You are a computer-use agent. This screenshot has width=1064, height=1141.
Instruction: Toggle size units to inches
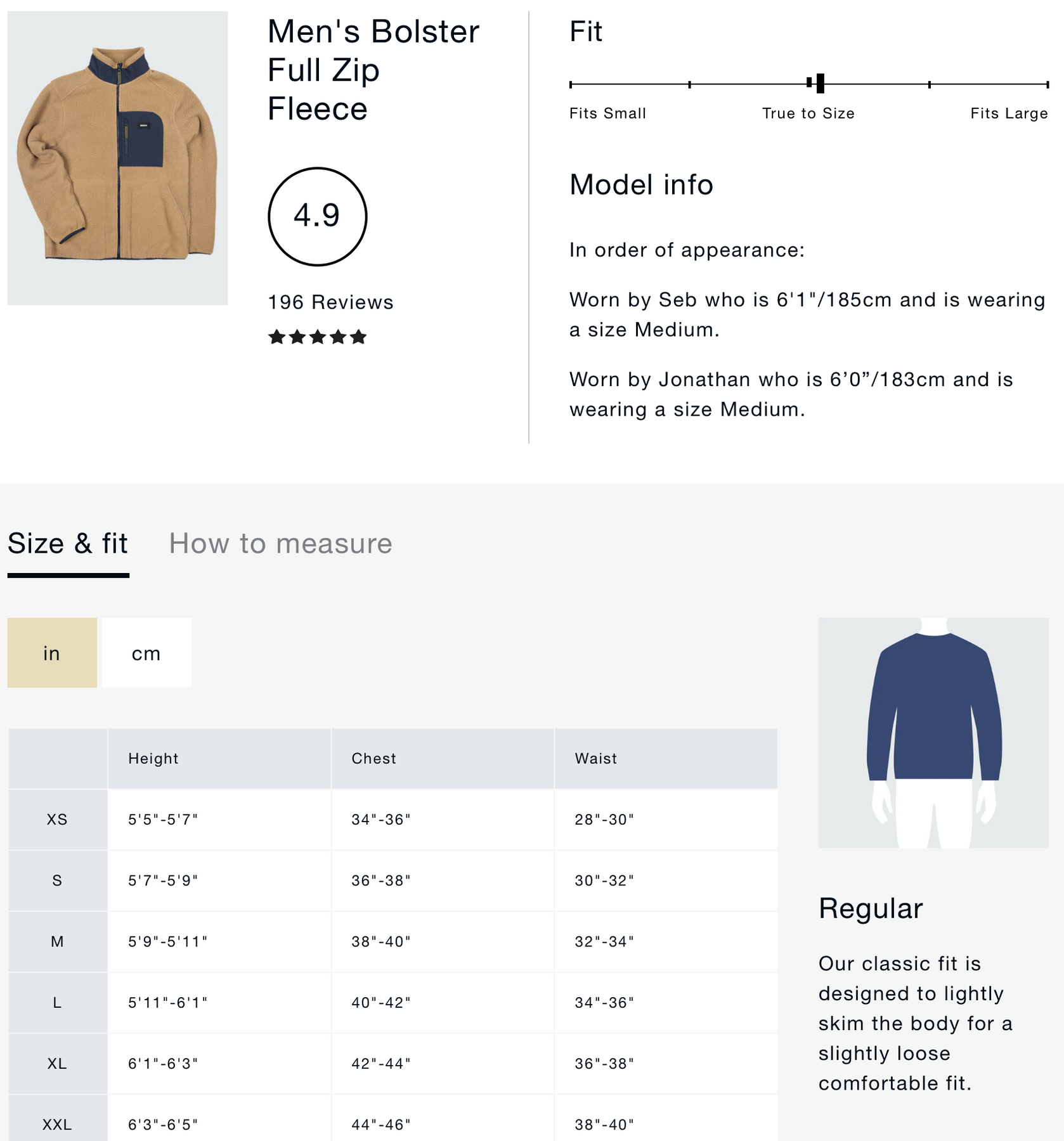pyautogui.click(x=52, y=653)
